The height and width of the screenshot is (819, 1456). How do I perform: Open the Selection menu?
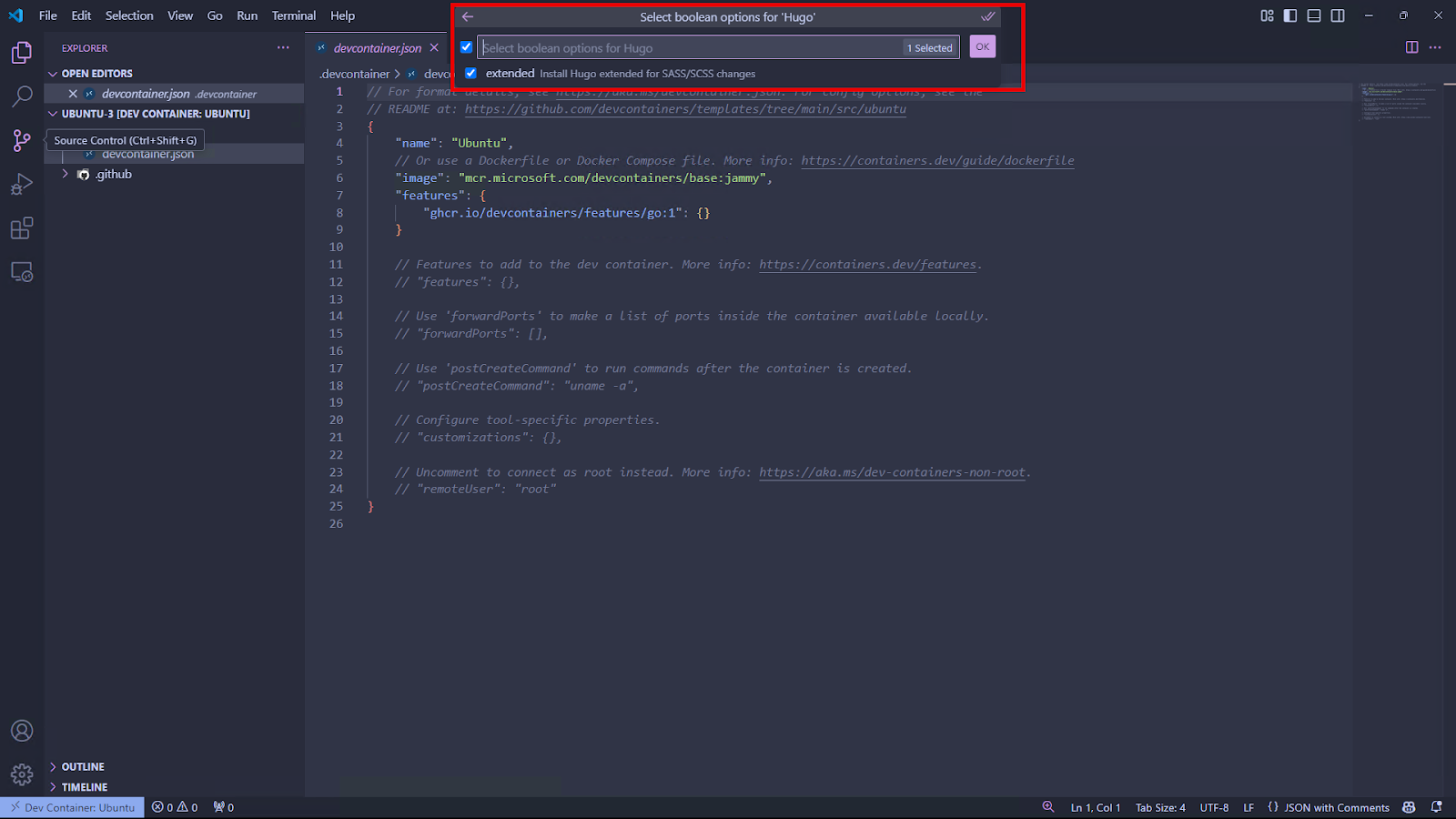pyautogui.click(x=129, y=15)
